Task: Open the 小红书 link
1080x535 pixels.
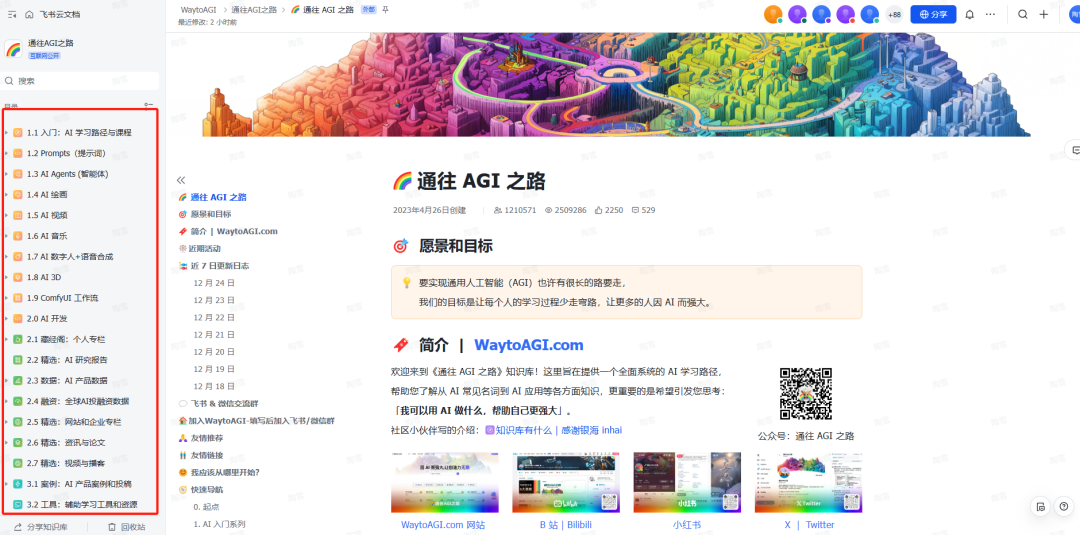Action: [687, 525]
